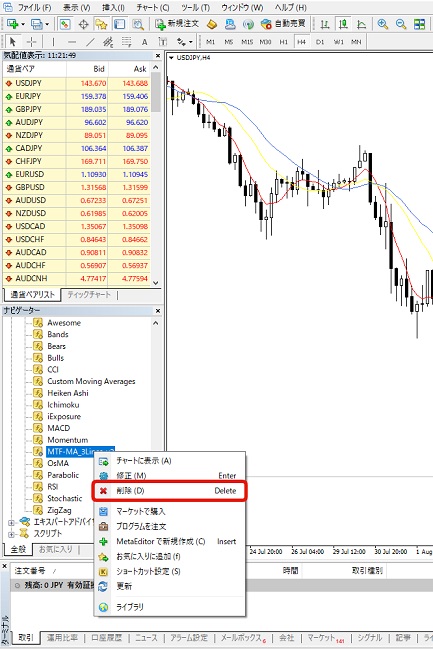Expand the エキスパートアドバイザ tree node
Viewport: 433px width, 649px height.
coord(11,522)
